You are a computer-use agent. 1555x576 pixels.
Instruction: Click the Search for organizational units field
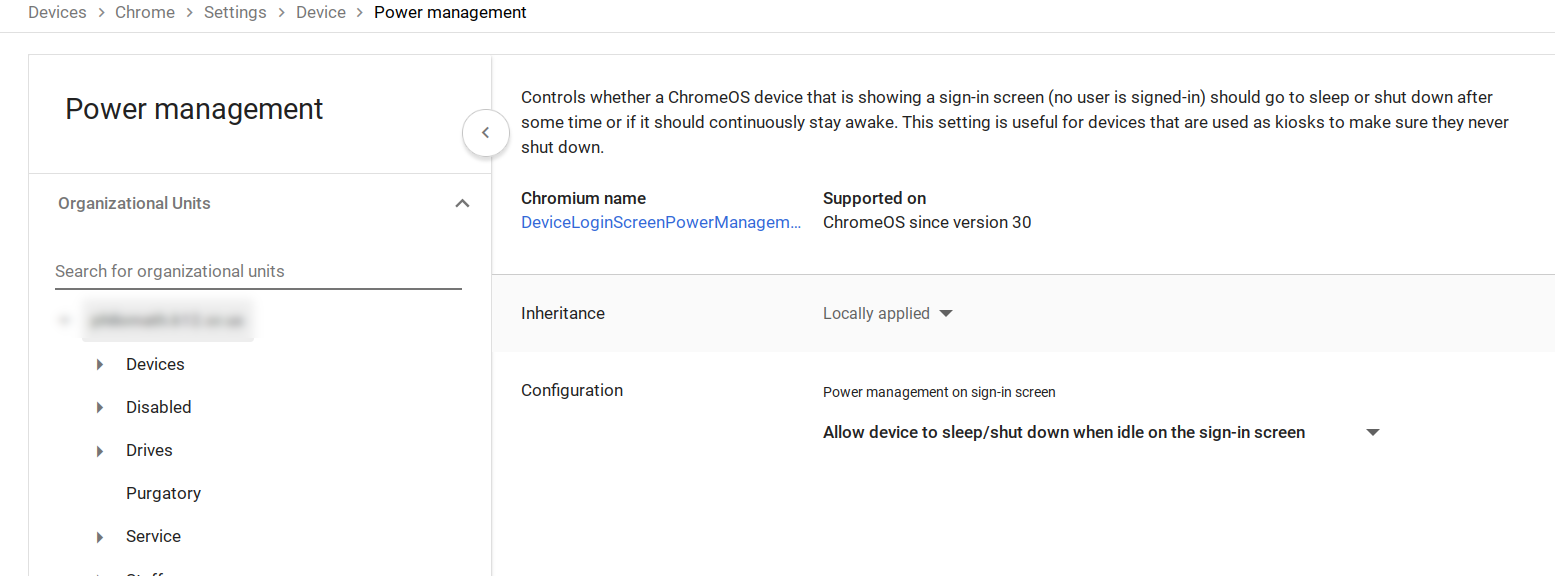coord(258,271)
